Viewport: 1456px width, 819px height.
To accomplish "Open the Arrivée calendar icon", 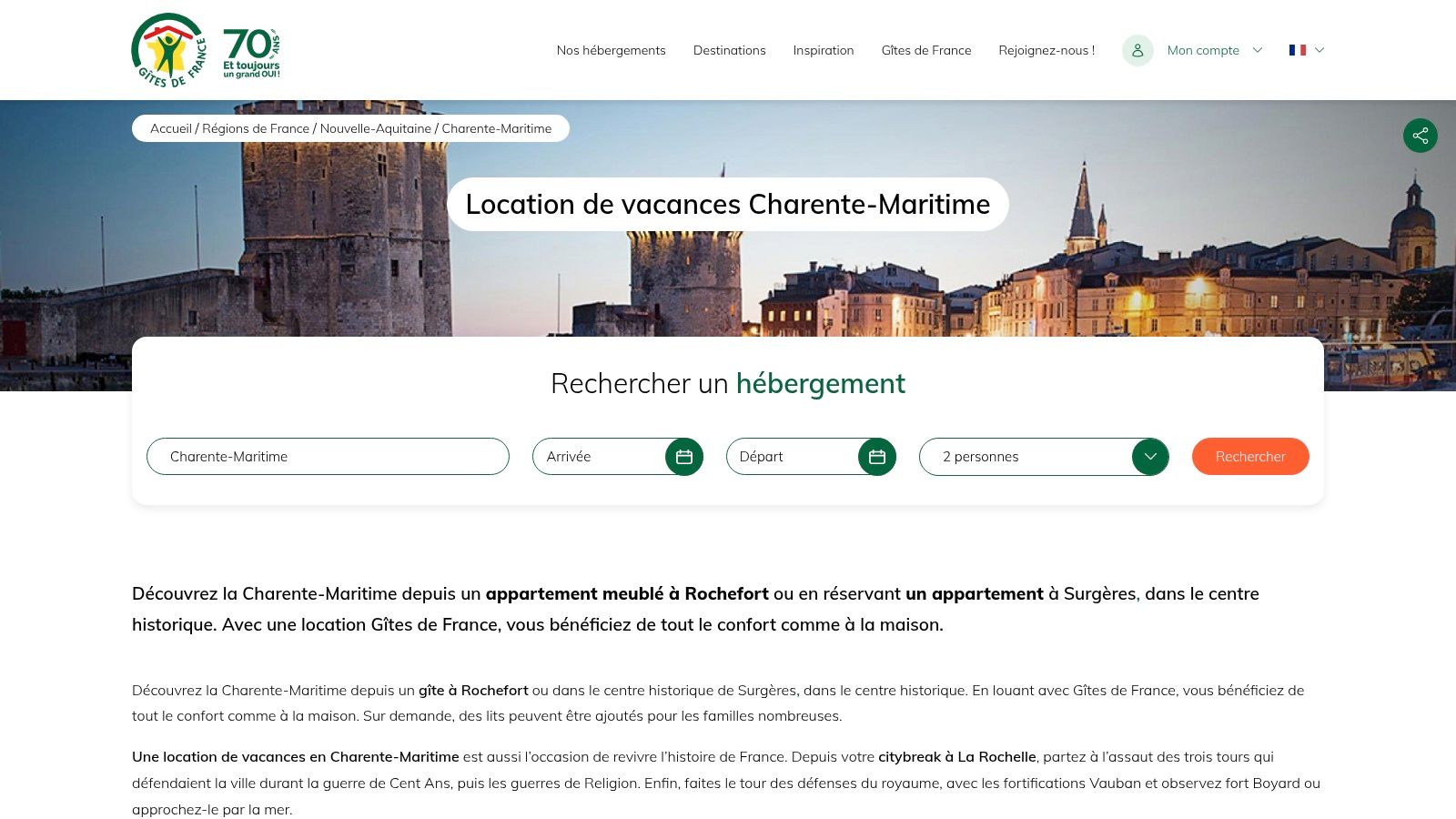I will tap(684, 457).
